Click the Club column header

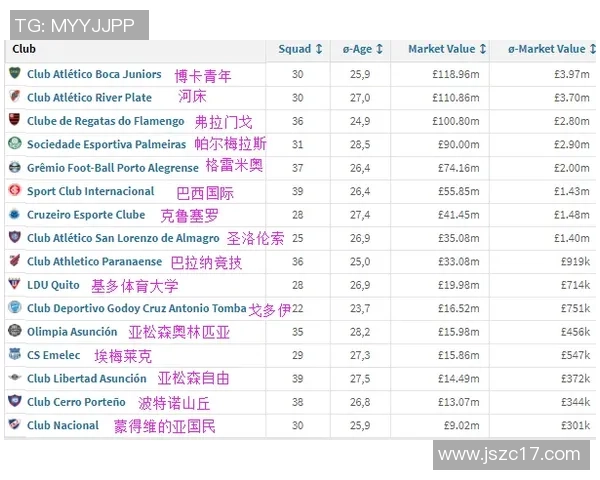(x=24, y=49)
